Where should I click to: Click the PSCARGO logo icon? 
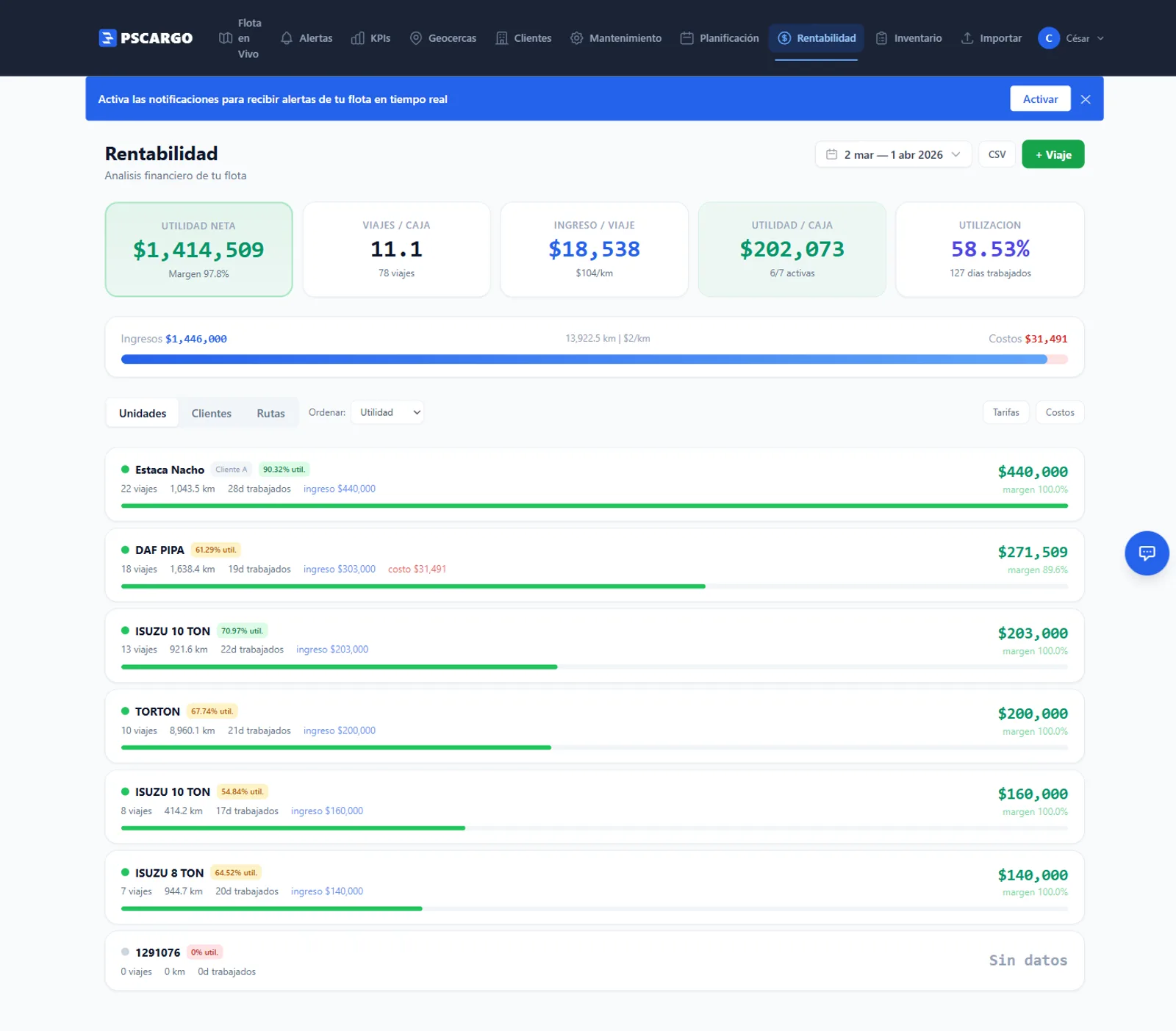click(x=107, y=38)
